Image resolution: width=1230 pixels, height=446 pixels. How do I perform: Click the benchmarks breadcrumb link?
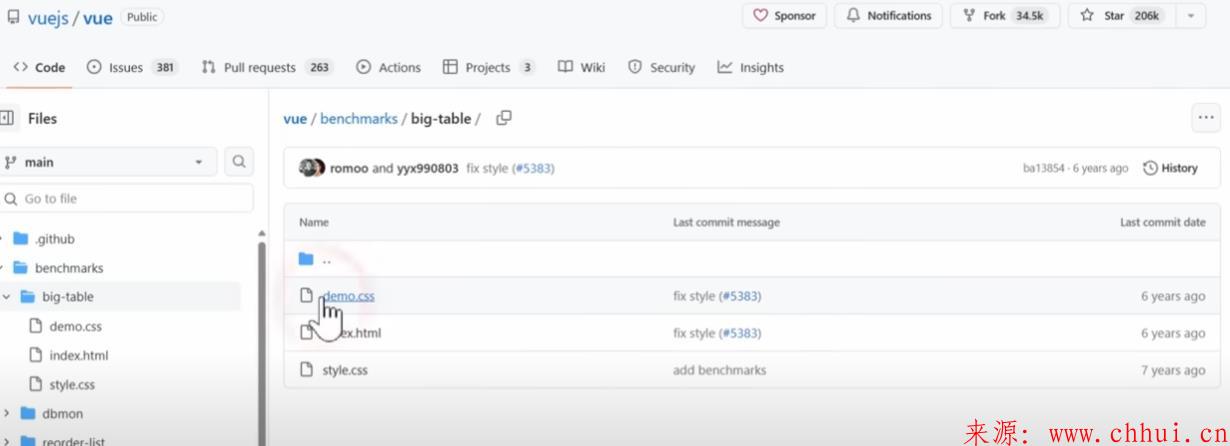click(359, 118)
